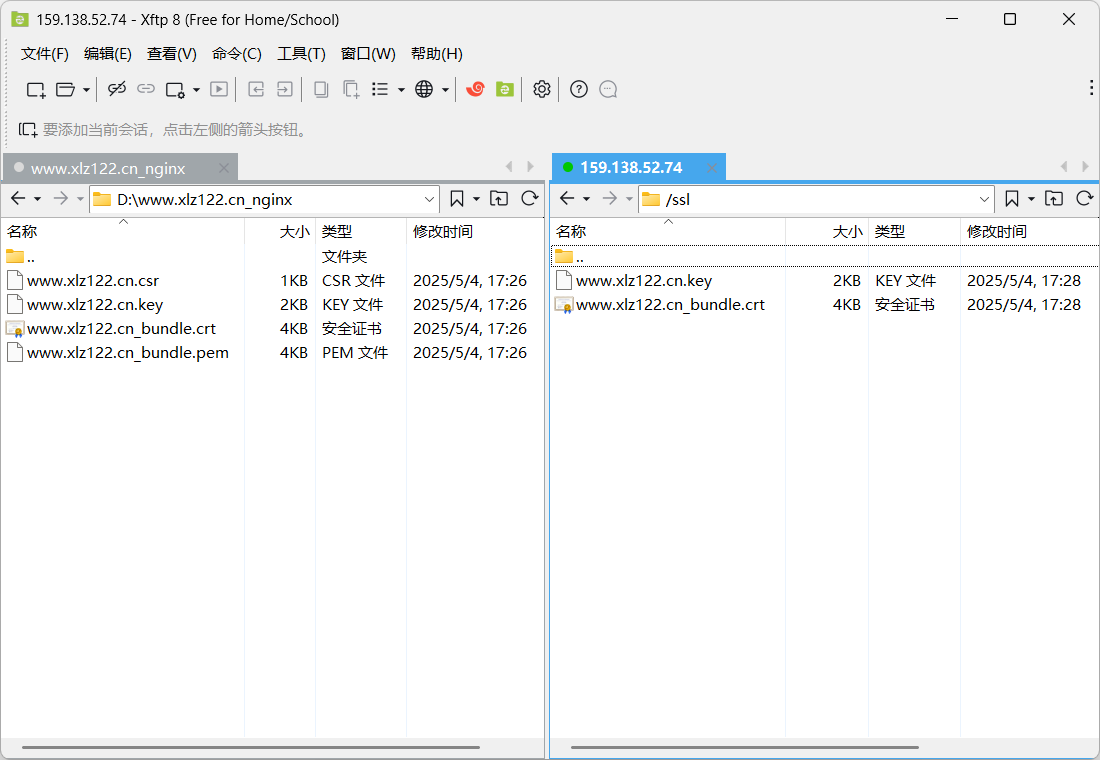Click the remote pane horizontal scrollbar

pos(744,747)
